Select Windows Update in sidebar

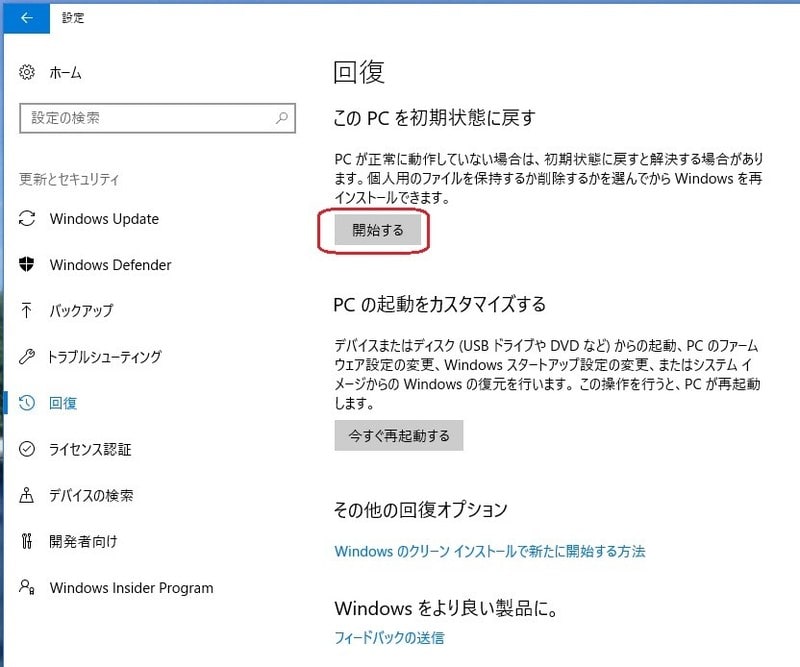point(104,219)
